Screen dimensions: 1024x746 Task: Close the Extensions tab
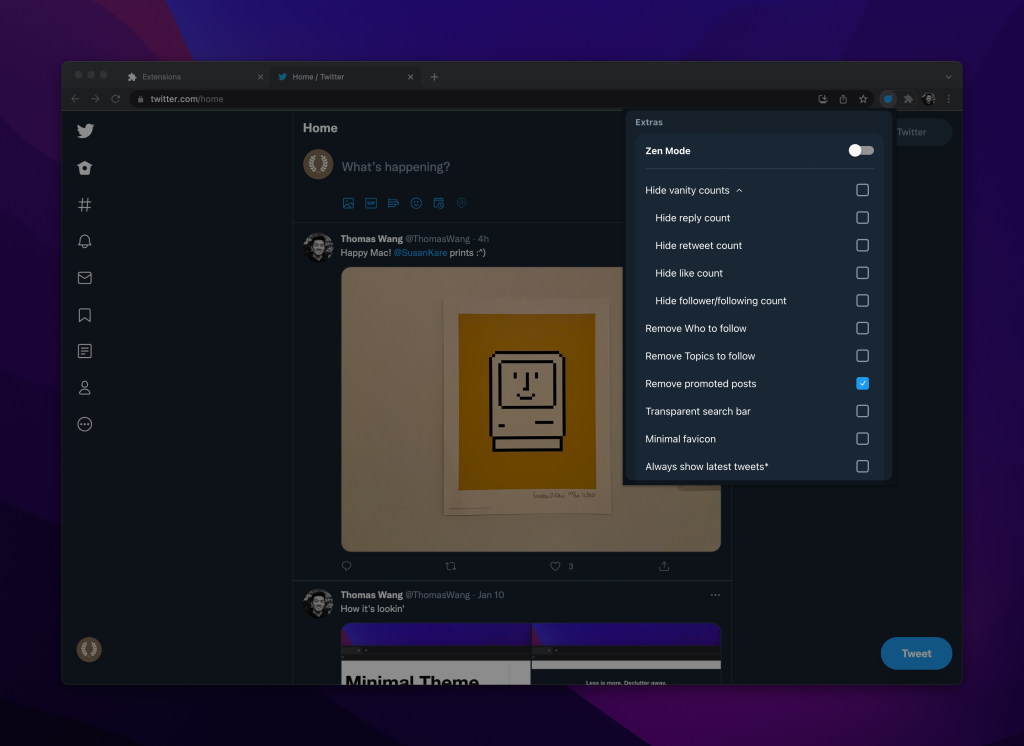click(261, 76)
